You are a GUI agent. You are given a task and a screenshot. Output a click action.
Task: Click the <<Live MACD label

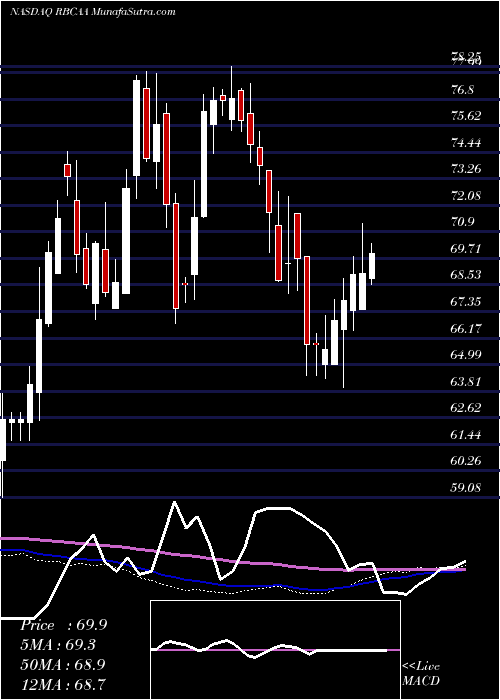(421, 674)
